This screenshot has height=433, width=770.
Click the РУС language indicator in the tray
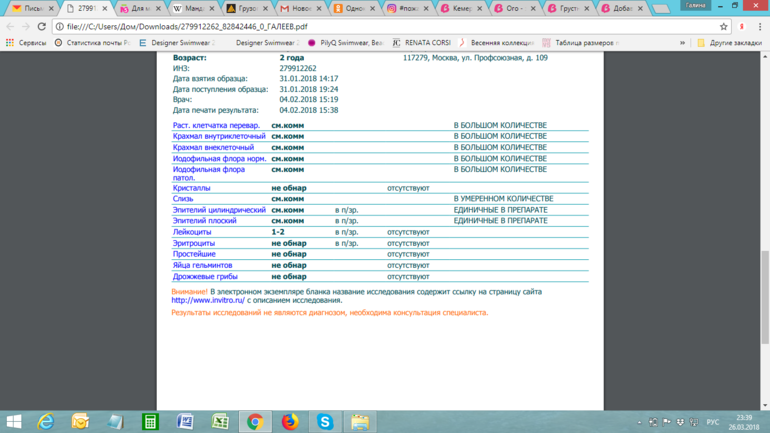point(713,422)
